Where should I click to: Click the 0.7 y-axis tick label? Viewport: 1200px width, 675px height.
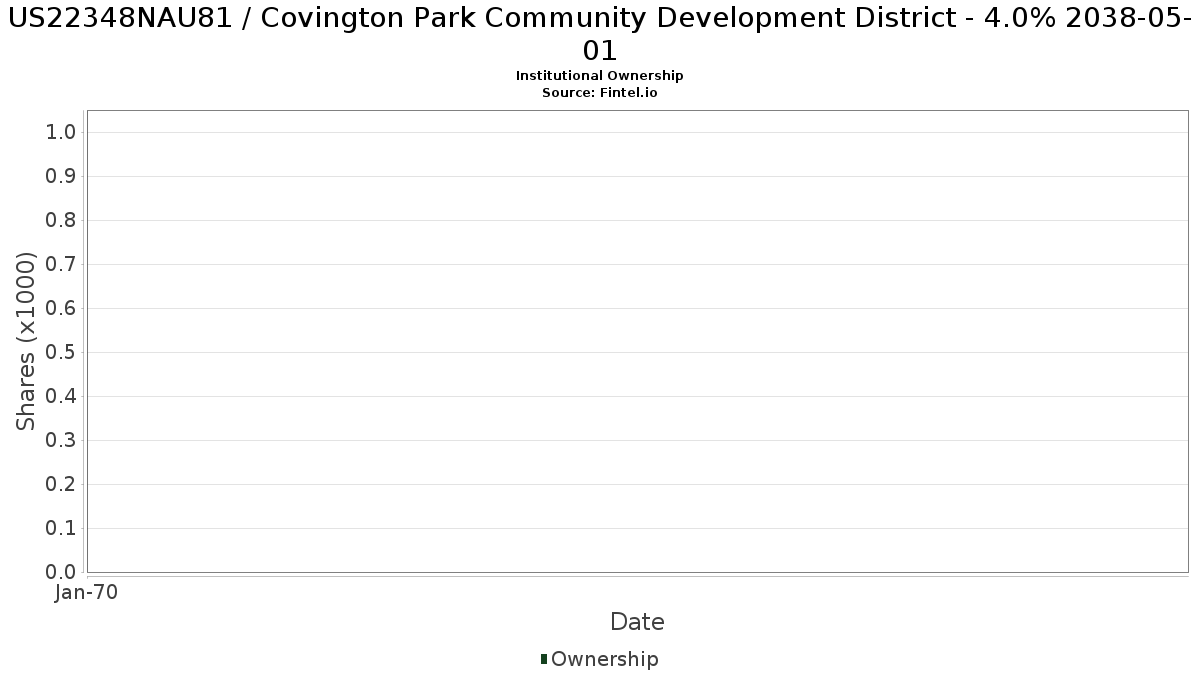click(61, 265)
